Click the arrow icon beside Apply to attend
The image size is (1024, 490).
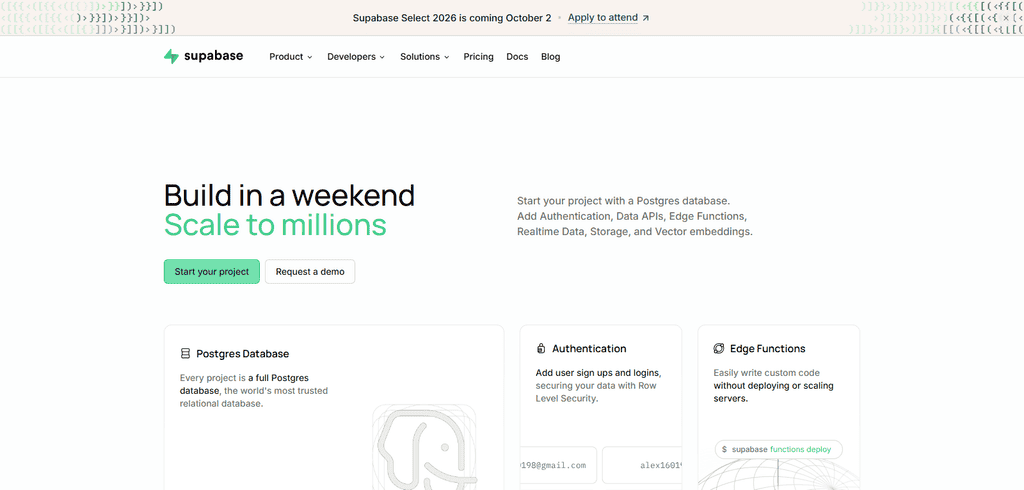pyautogui.click(x=646, y=18)
